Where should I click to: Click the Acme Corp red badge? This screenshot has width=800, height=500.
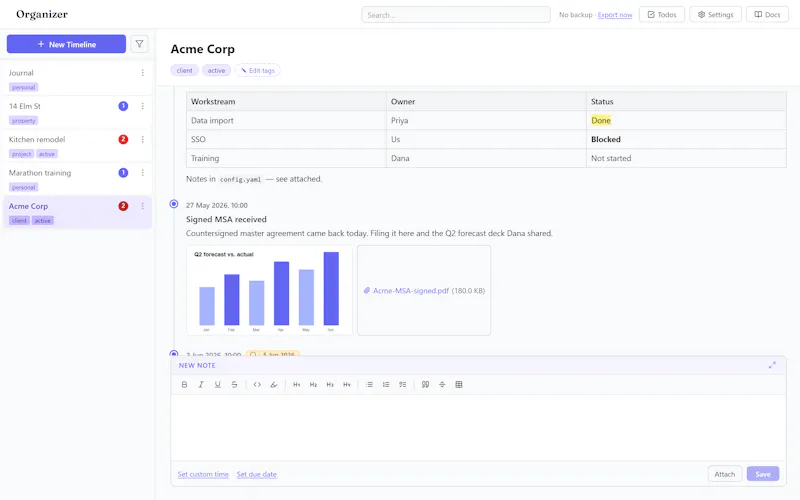123,206
